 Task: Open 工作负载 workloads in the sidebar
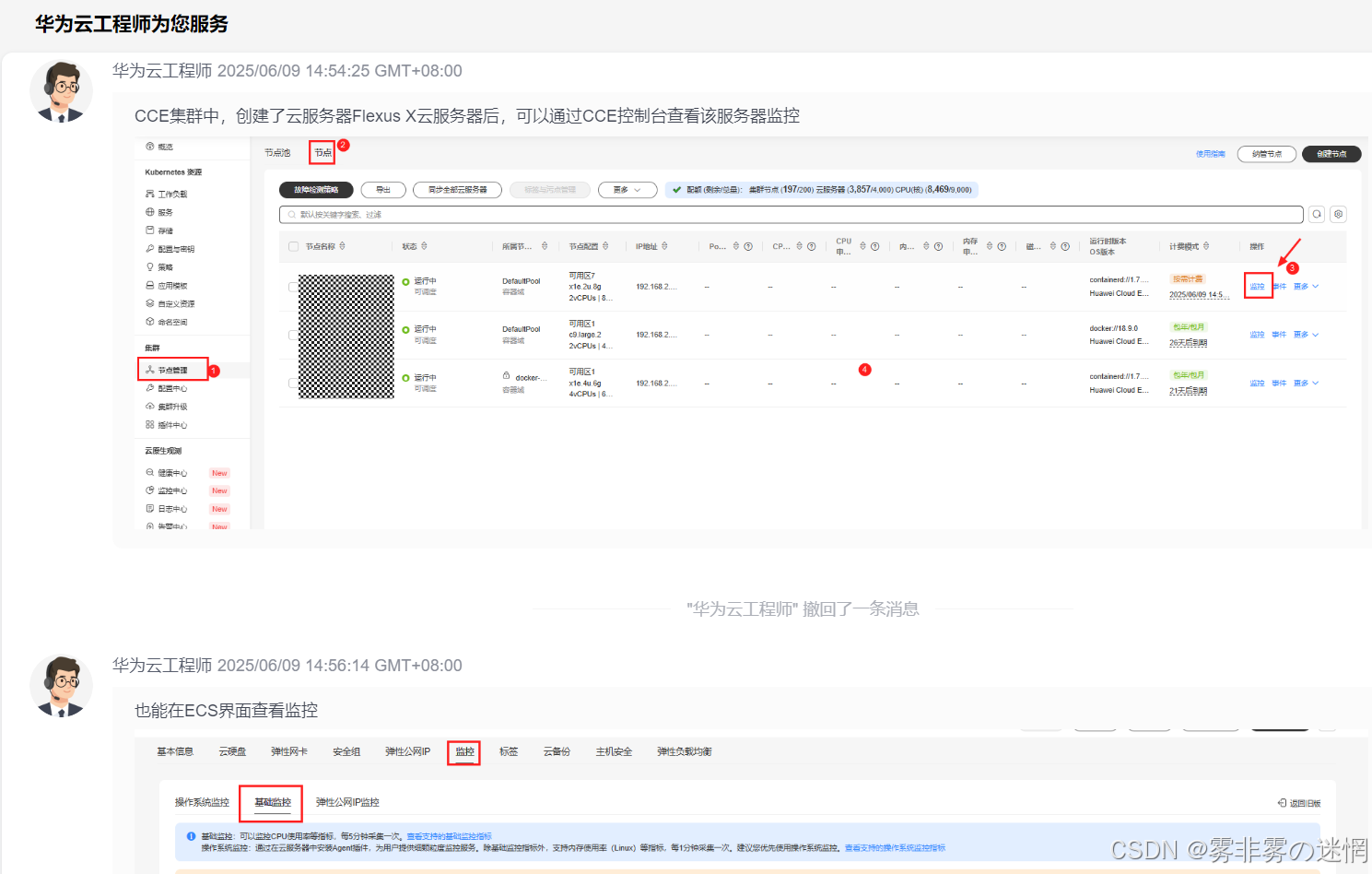tap(166, 194)
